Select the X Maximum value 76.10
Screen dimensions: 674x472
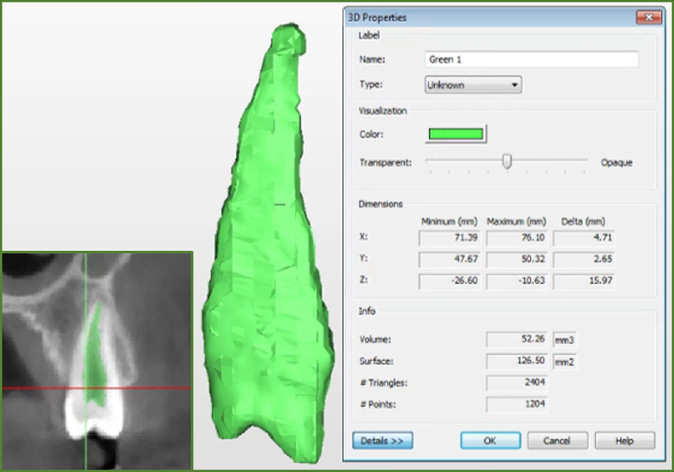[516, 238]
